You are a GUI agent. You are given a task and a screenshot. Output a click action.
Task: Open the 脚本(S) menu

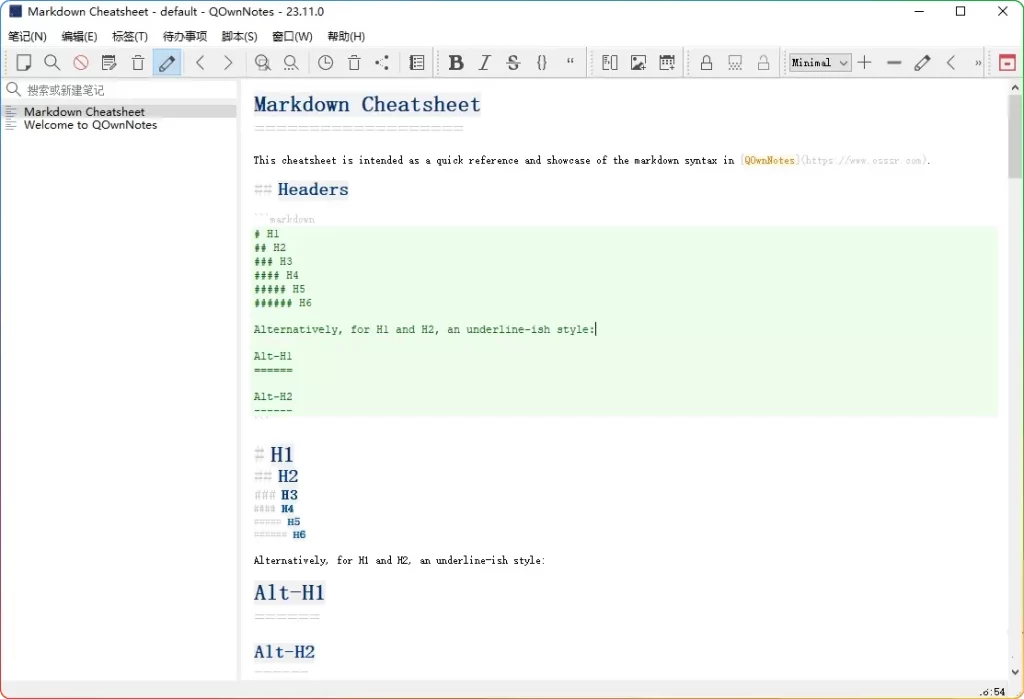(x=239, y=37)
